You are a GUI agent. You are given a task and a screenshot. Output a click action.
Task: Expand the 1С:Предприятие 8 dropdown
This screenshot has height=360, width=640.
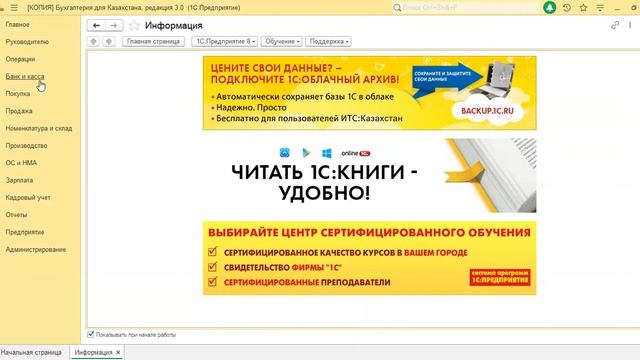pyautogui.click(x=224, y=41)
